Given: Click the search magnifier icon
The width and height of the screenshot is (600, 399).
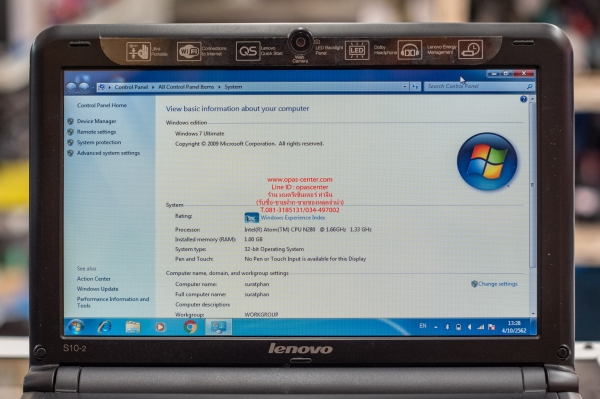Looking at the screenshot, I should [530, 87].
